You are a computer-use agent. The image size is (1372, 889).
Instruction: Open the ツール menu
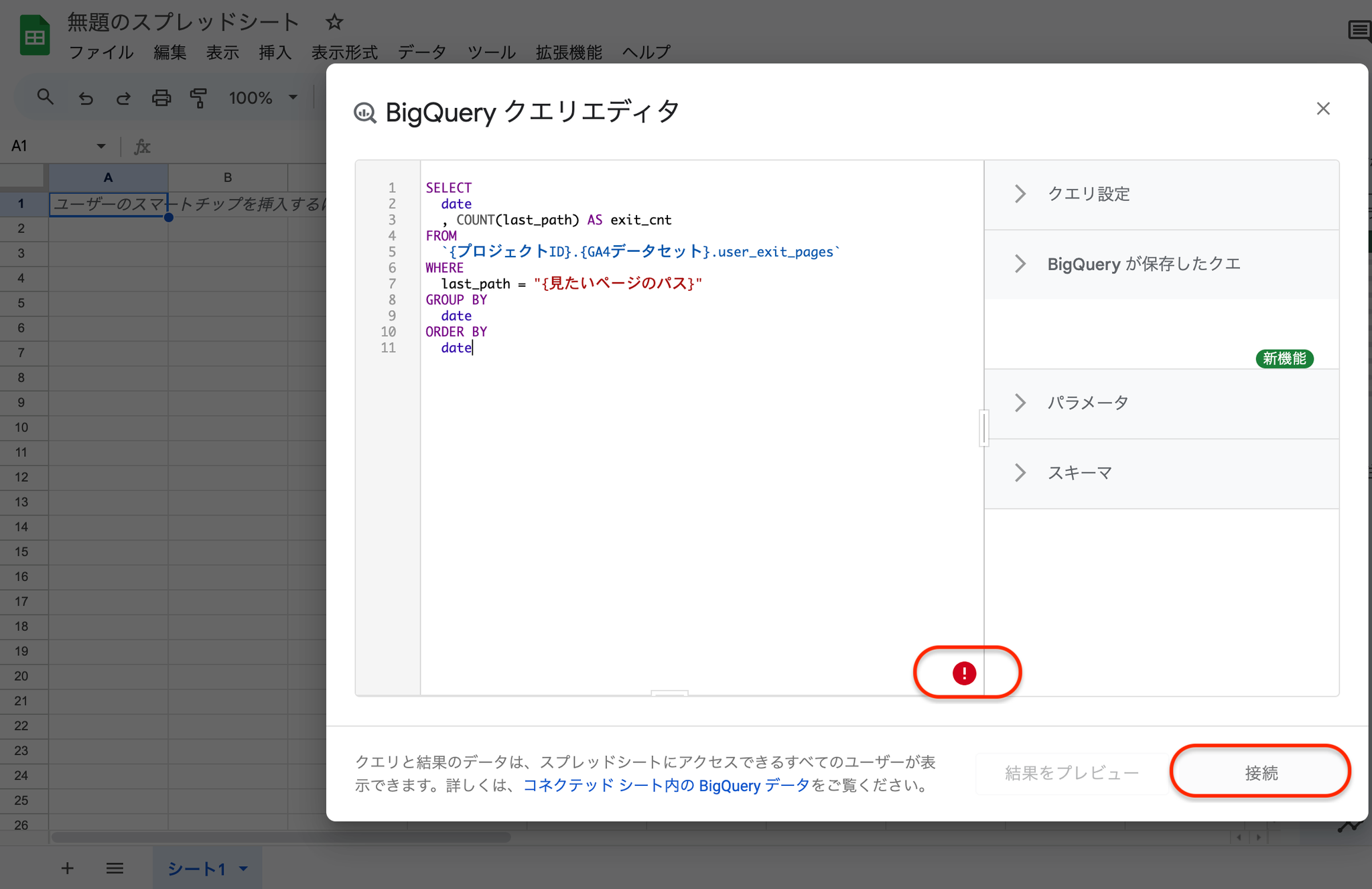coord(491,52)
